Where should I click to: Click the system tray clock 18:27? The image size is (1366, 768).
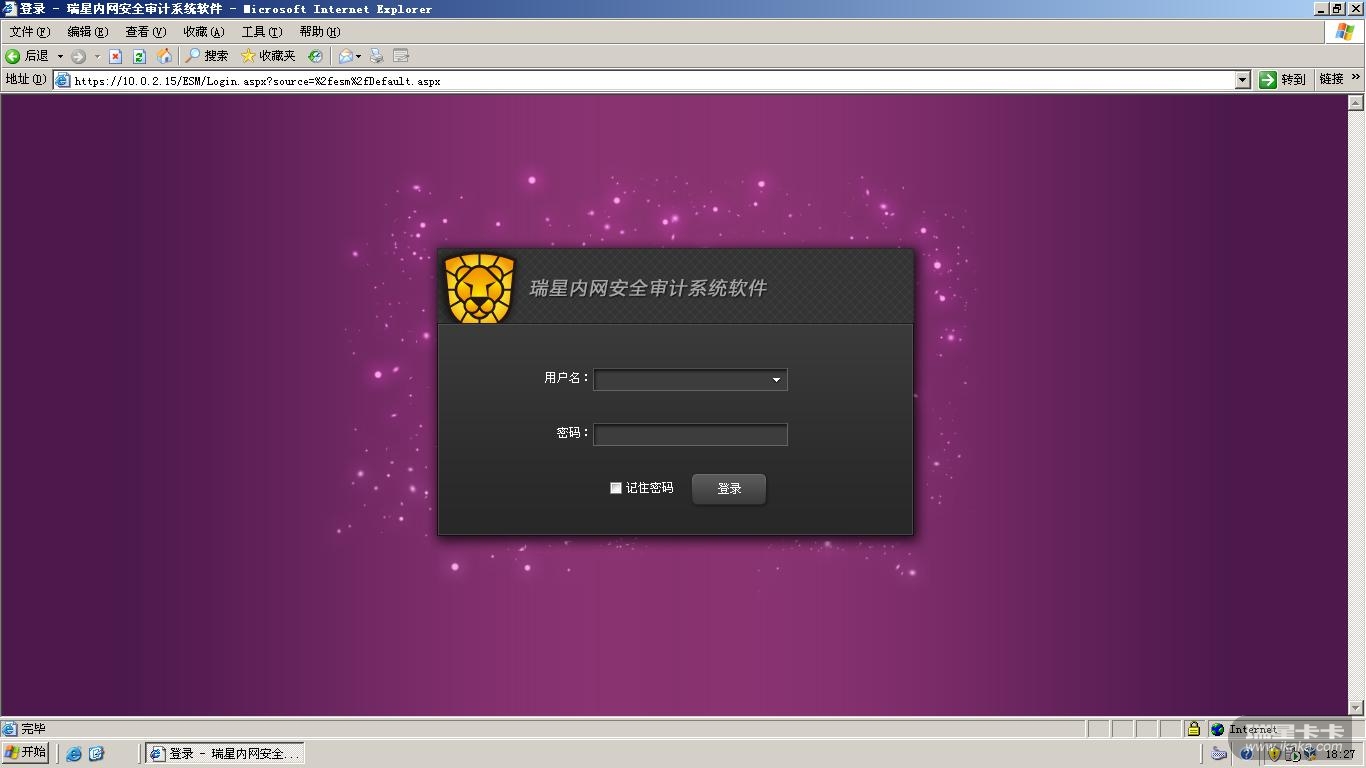click(x=1340, y=754)
